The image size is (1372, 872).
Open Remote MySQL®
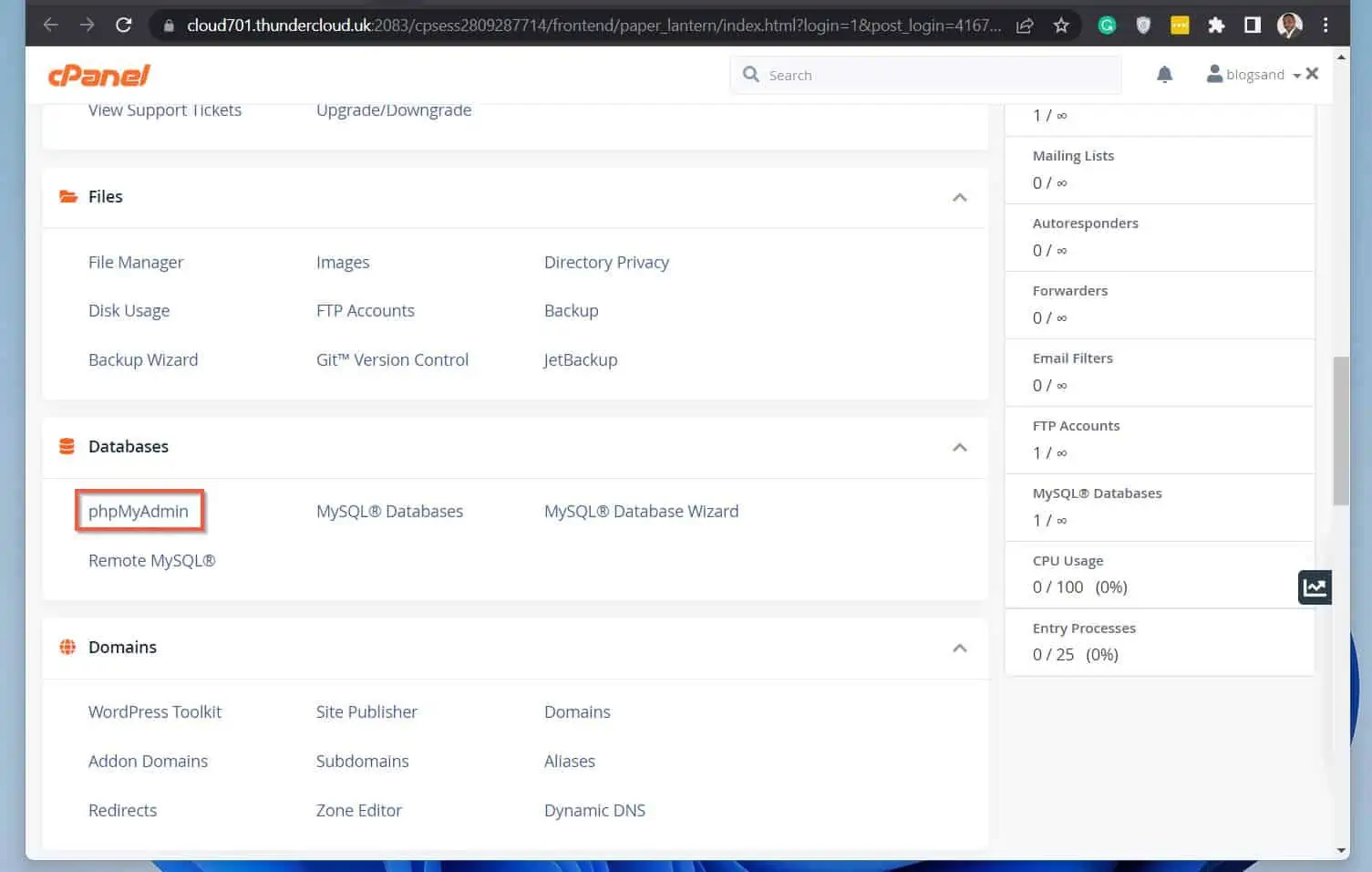(151, 560)
